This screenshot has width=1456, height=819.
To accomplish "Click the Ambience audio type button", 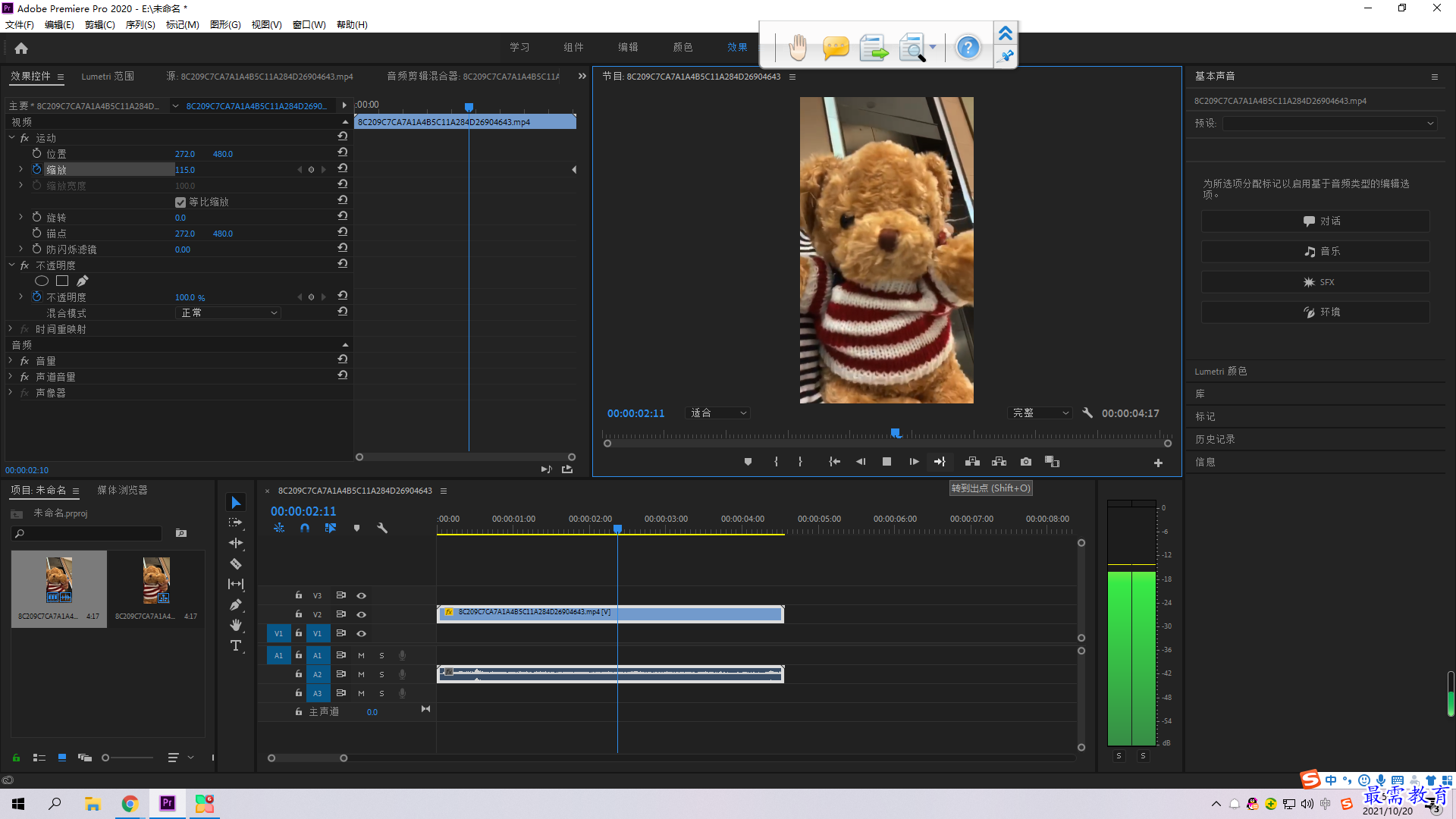I will tap(1316, 312).
